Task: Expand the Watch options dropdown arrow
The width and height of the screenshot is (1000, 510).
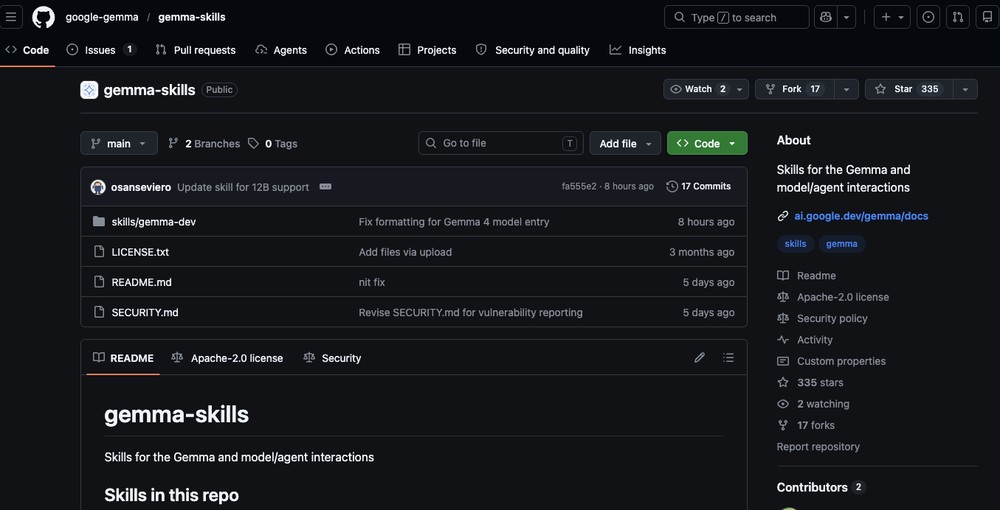Action: [740, 89]
